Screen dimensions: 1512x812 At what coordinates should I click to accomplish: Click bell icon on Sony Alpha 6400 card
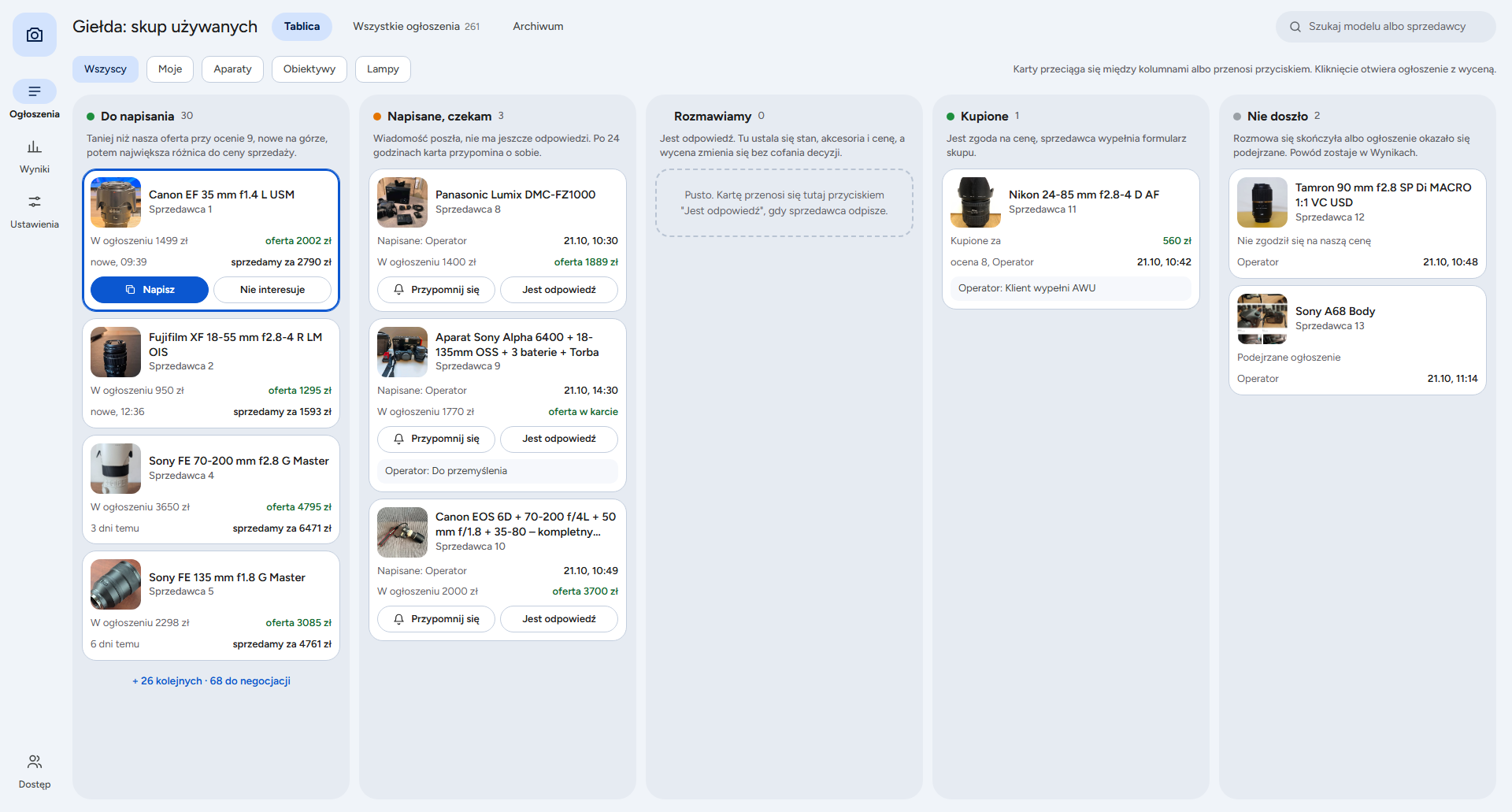pyautogui.click(x=399, y=439)
